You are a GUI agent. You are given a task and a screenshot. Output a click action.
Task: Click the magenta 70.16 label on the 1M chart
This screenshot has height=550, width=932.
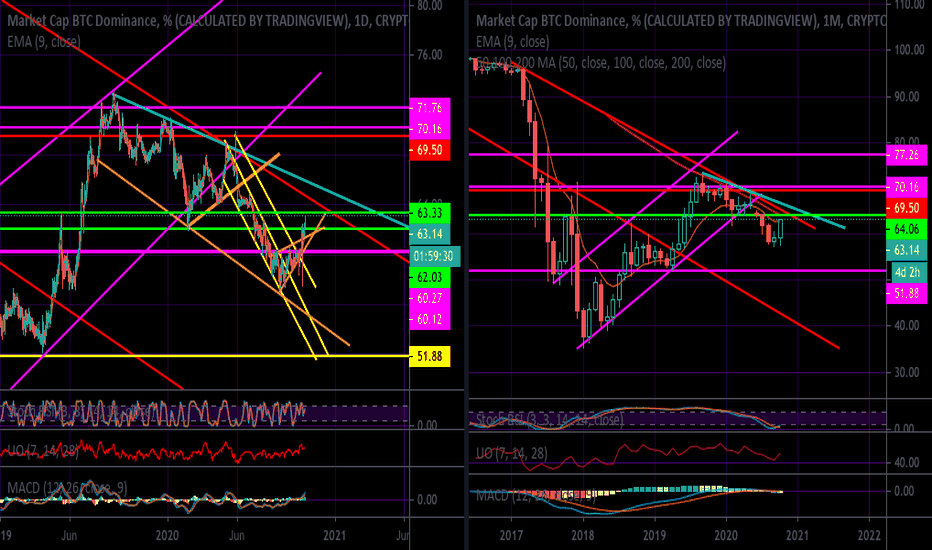pyautogui.click(x=906, y=187)
